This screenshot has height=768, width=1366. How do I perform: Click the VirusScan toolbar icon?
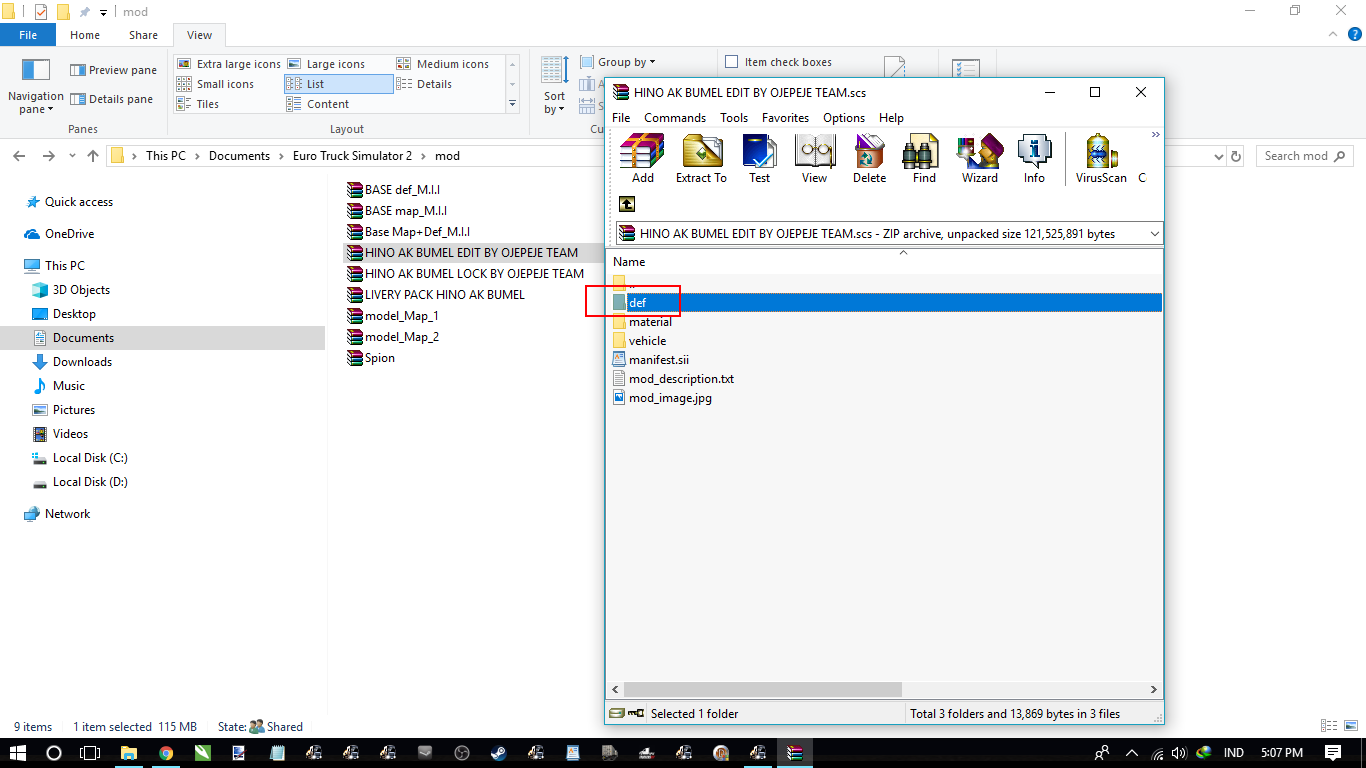point(1101,159)
